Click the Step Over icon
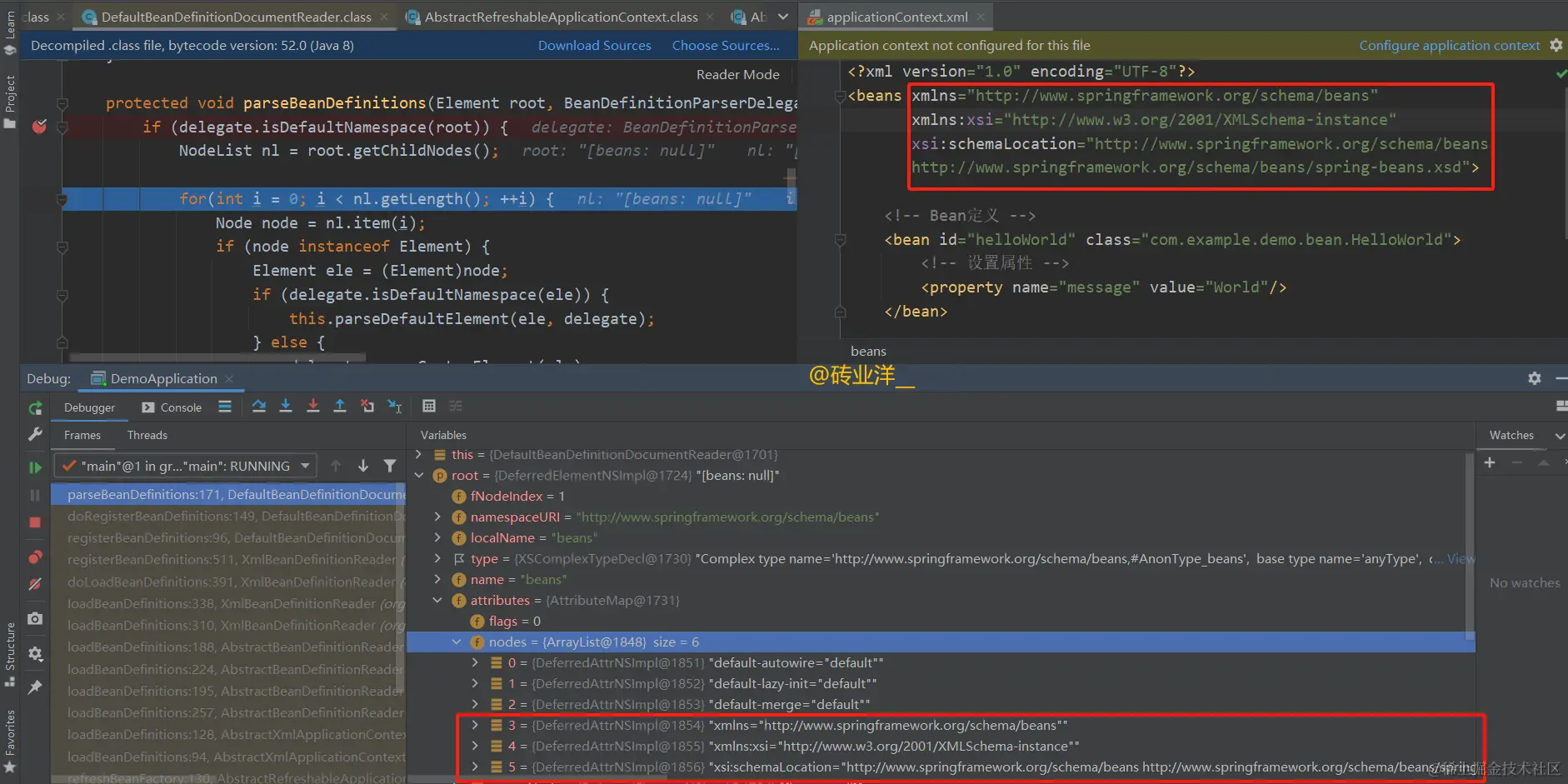 [259, 407]
